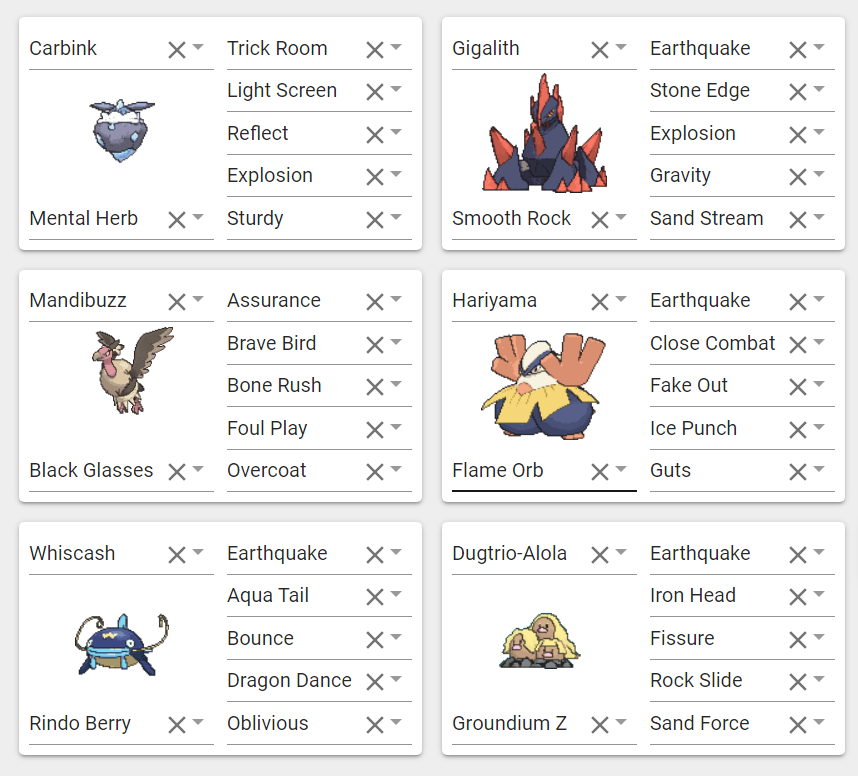
Task: Edit the Fake Out move field
Action: (x=742, y=386)
